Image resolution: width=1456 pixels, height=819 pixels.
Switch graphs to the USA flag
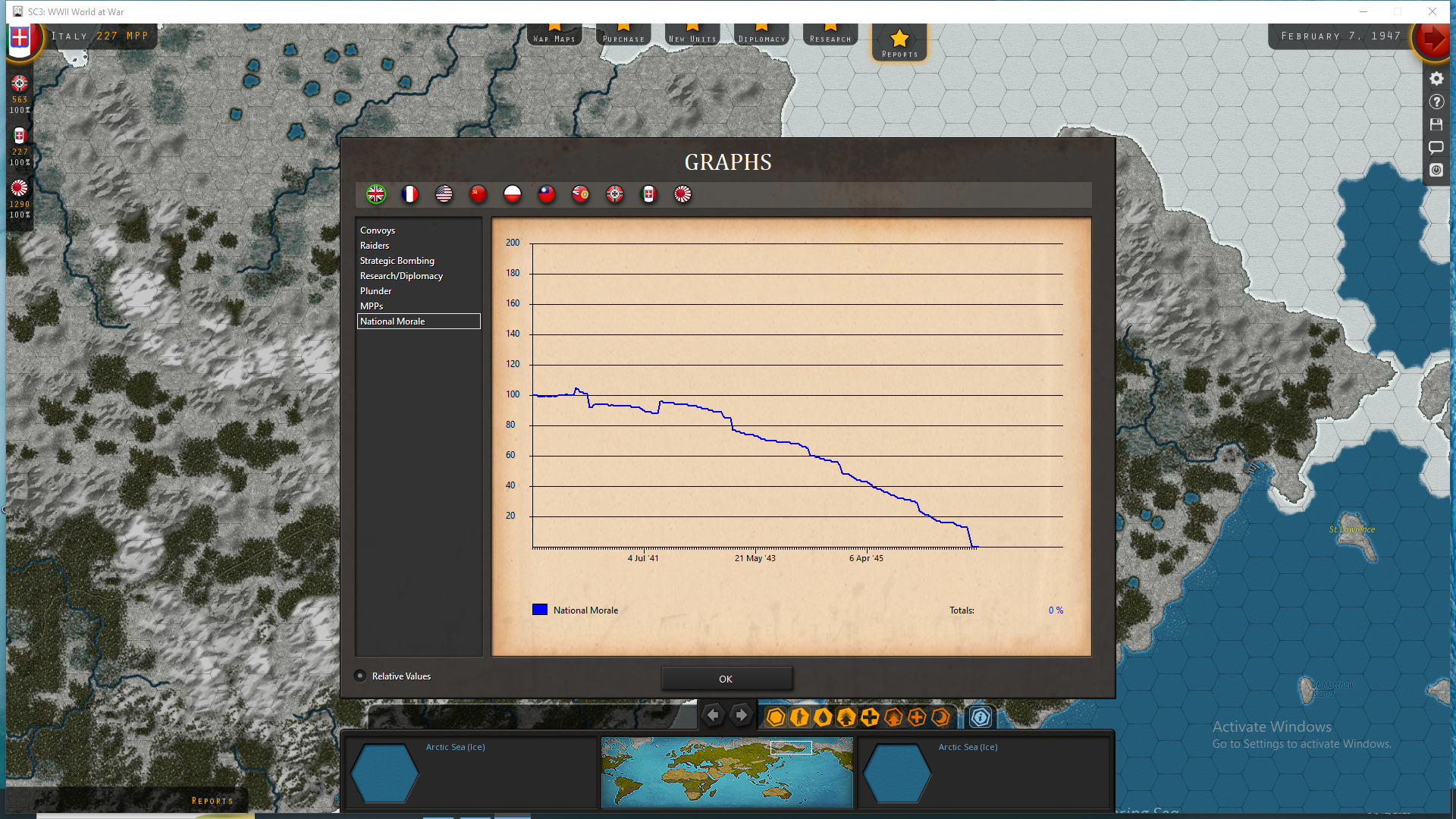point(444,194)
